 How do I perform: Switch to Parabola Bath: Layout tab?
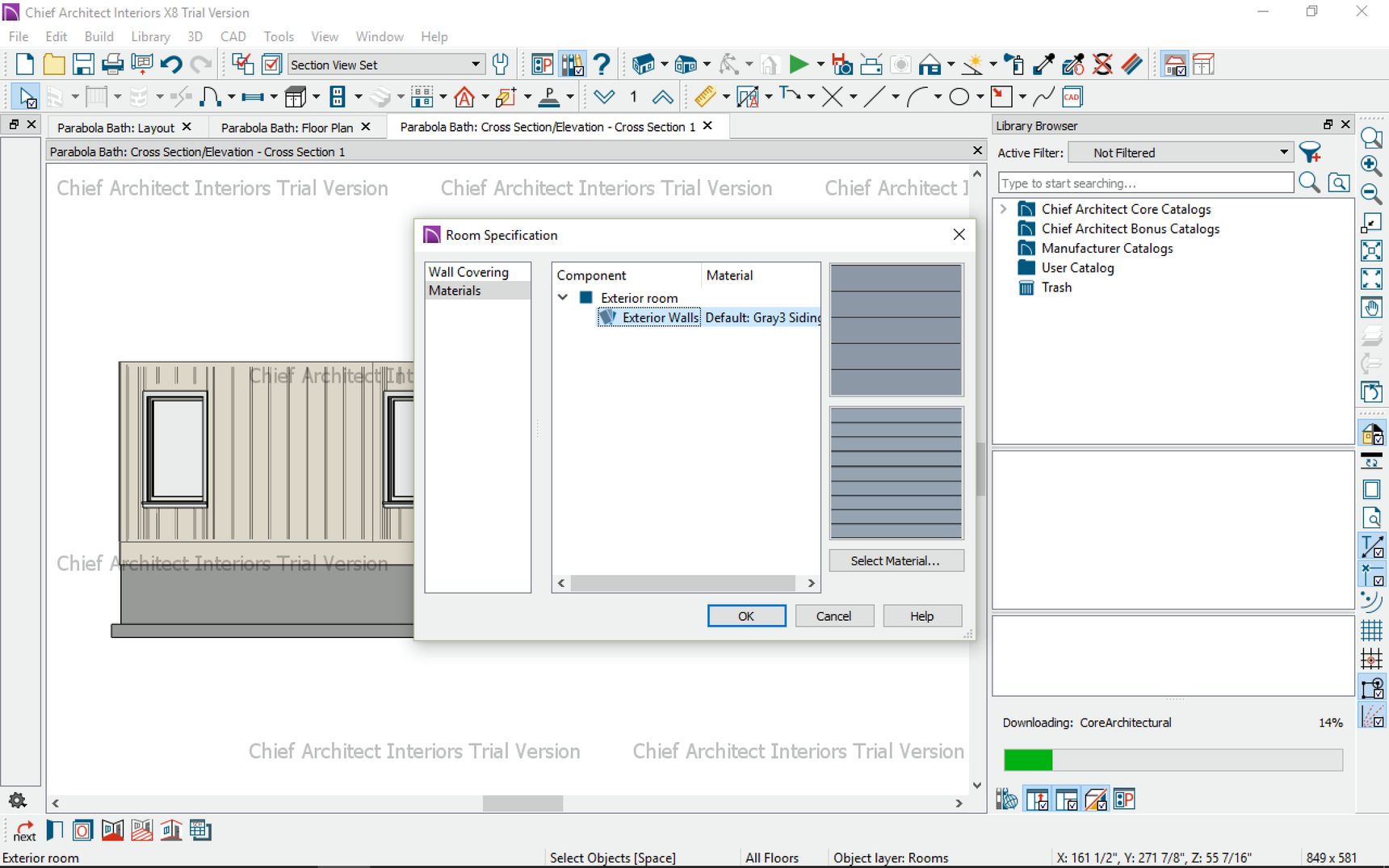point(115,128)
